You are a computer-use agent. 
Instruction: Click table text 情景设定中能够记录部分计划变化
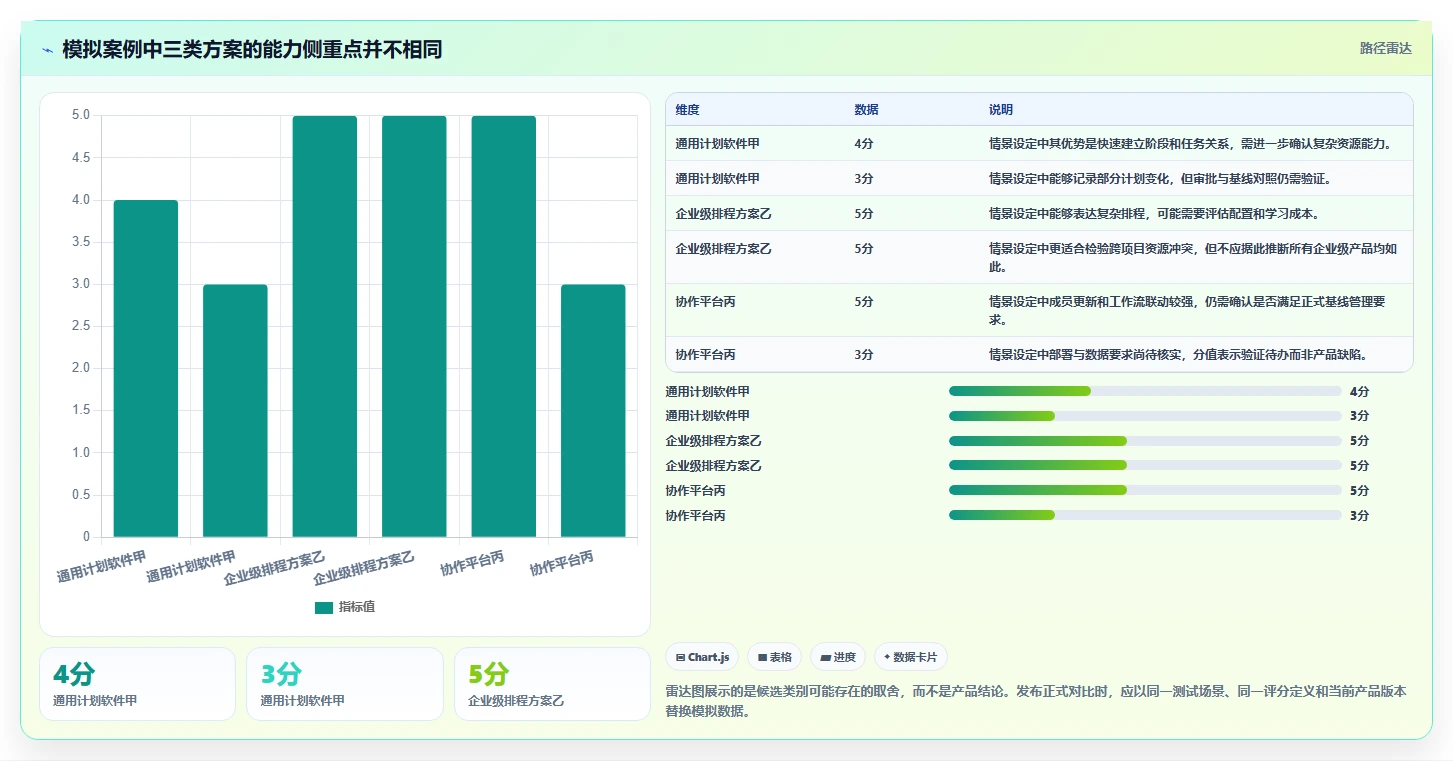pyautogui.click(x=1075, y=179)
